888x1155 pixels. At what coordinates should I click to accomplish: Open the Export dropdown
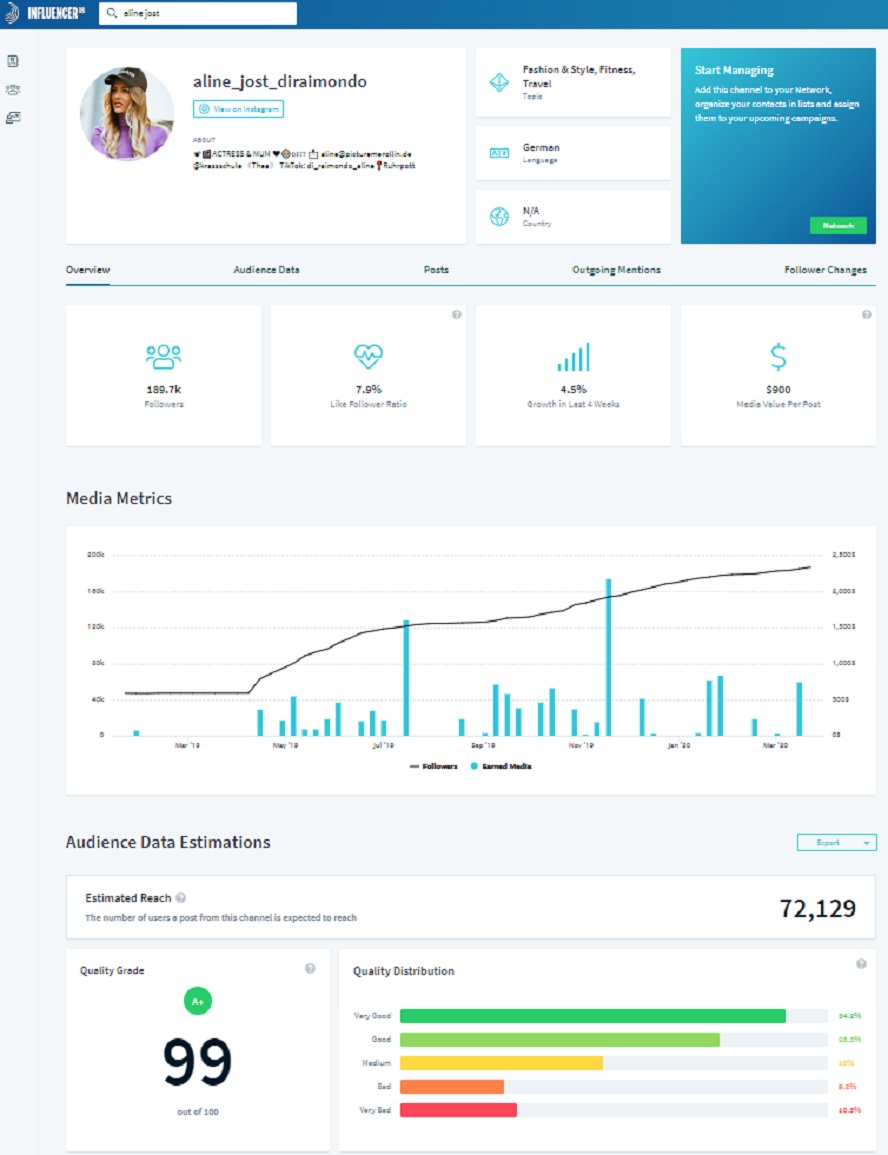click(836, 842)
